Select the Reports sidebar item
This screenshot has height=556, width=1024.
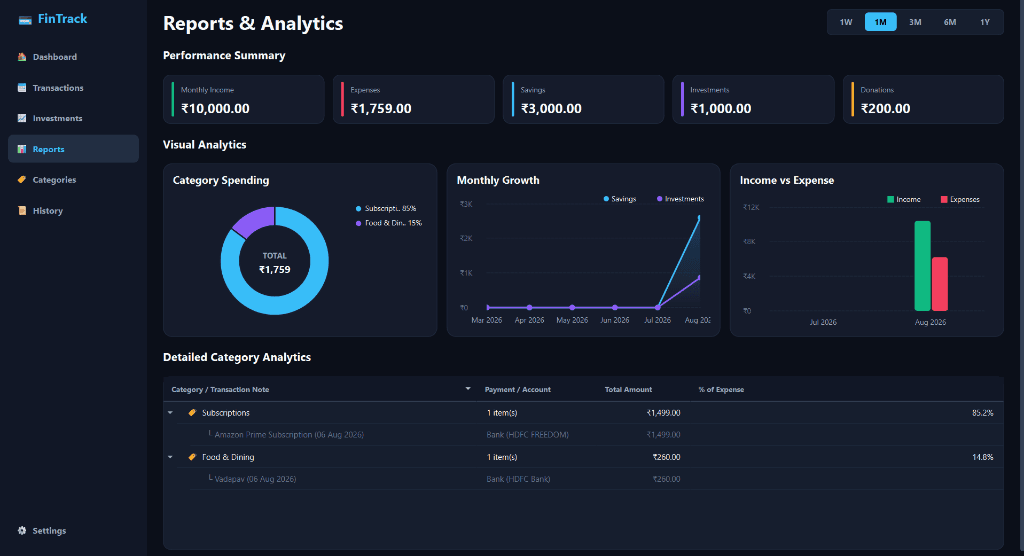coord(73,149)
